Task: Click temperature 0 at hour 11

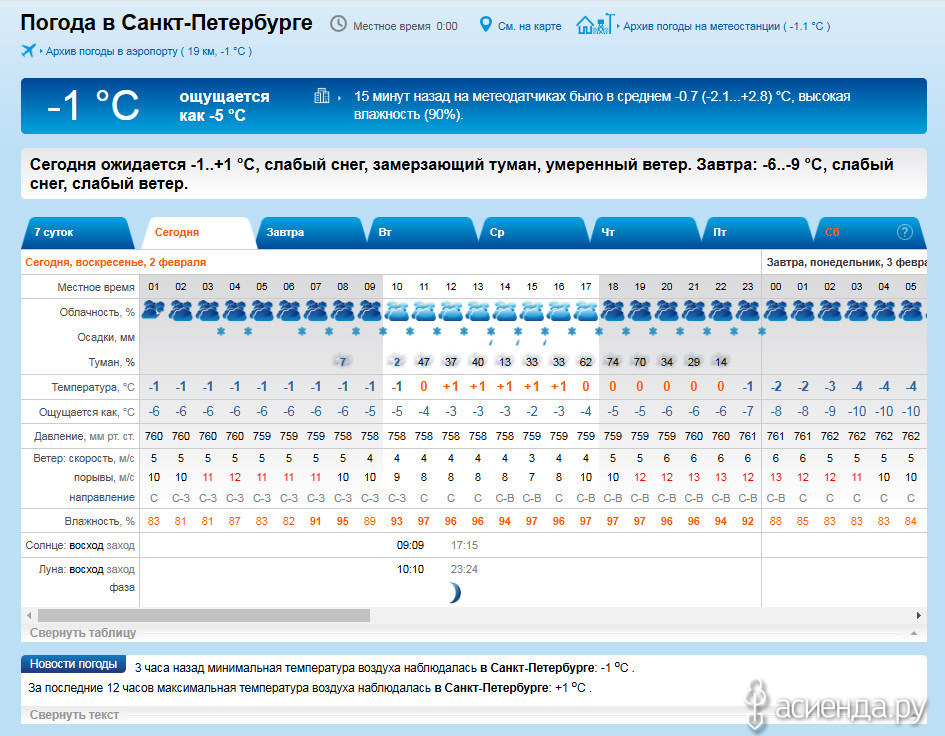Action: pyautogui.click(x=424, y=386)
